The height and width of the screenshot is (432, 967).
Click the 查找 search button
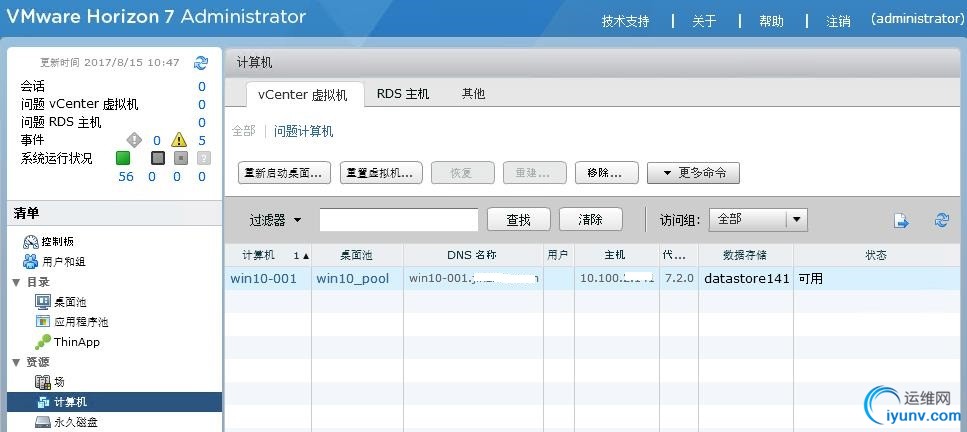519,220
